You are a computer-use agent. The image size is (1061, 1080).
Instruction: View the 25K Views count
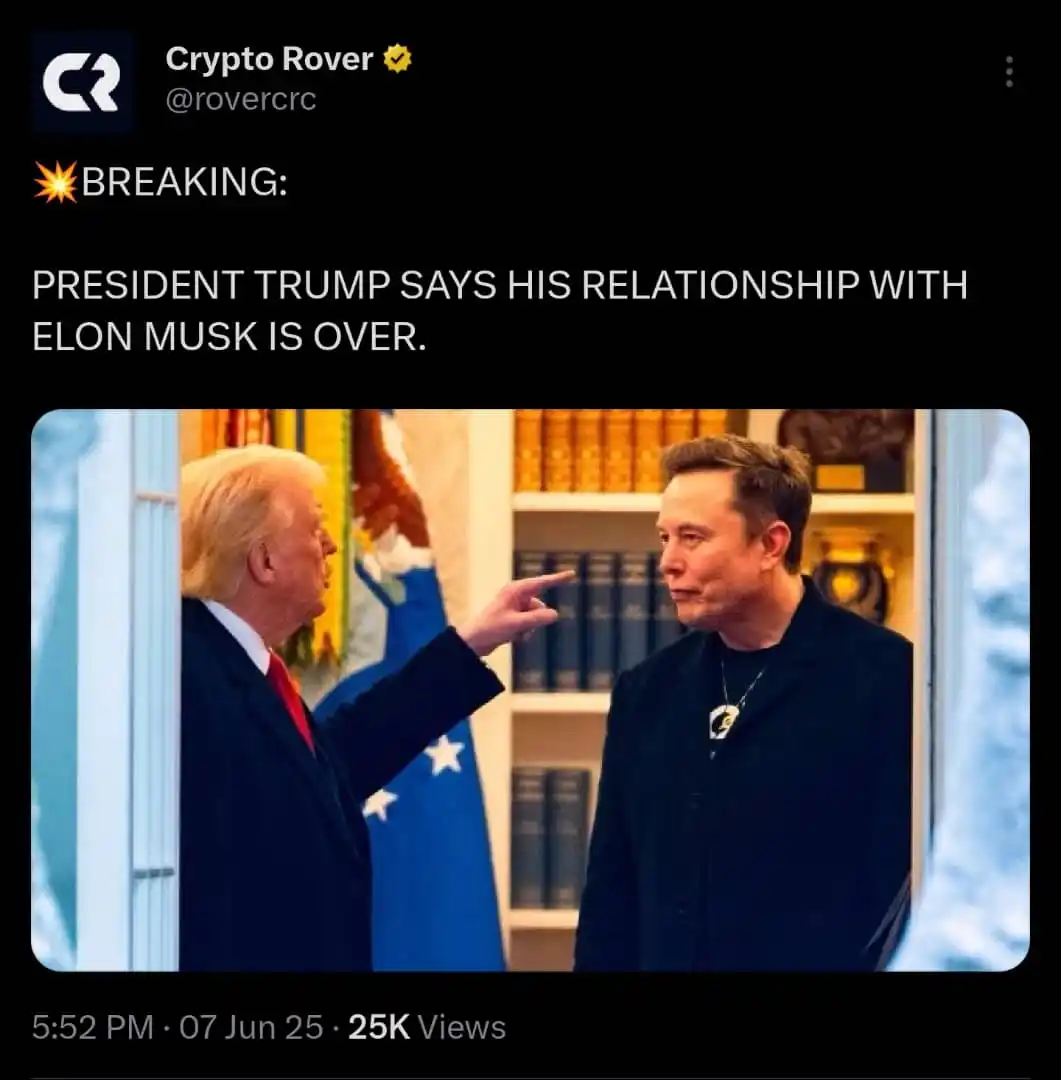click(x=427, y=1028)
